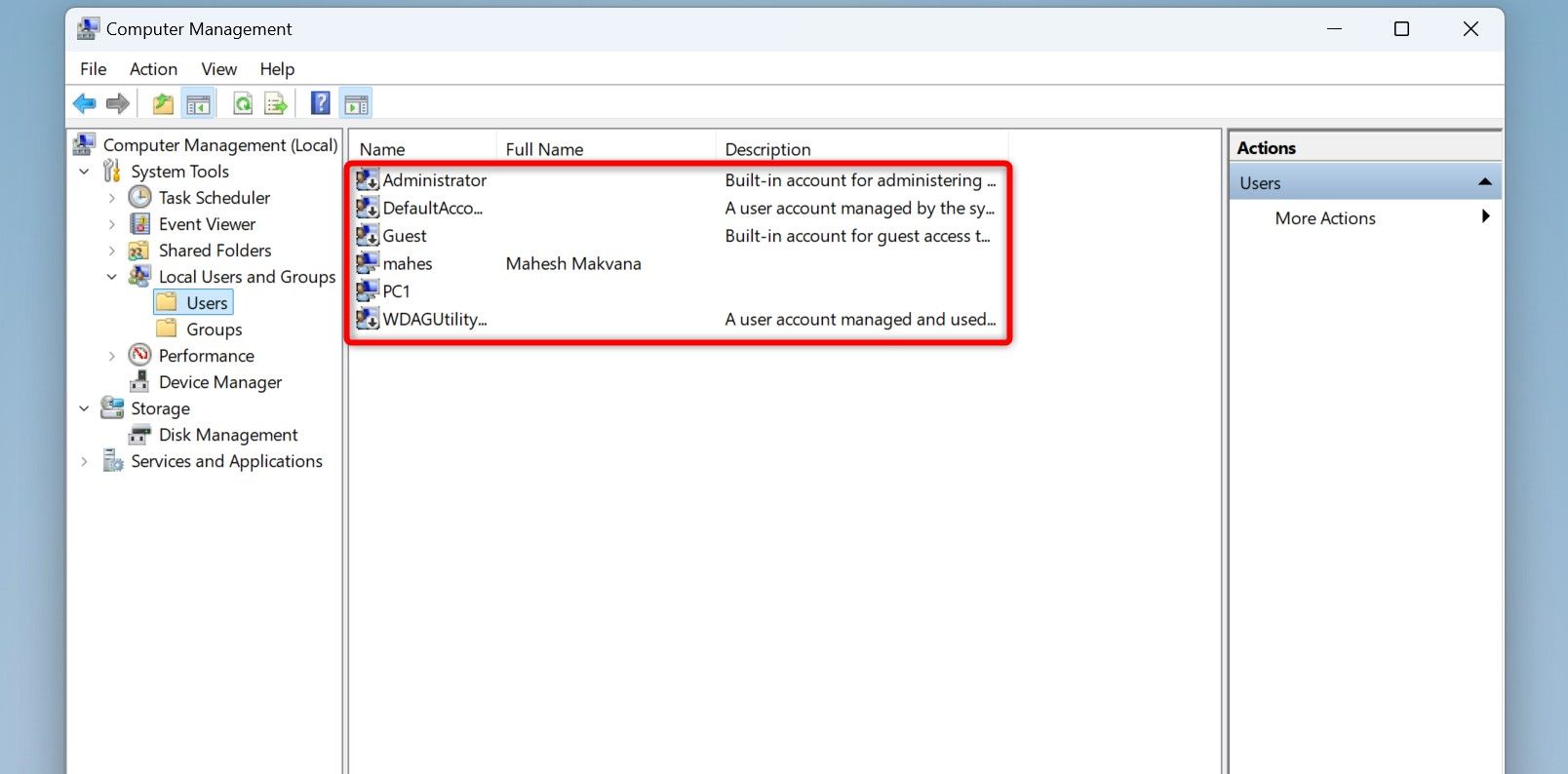Click the Export List toolbar icon
The width and height of the screenshot is (1568, 774).
pos(276,103)
